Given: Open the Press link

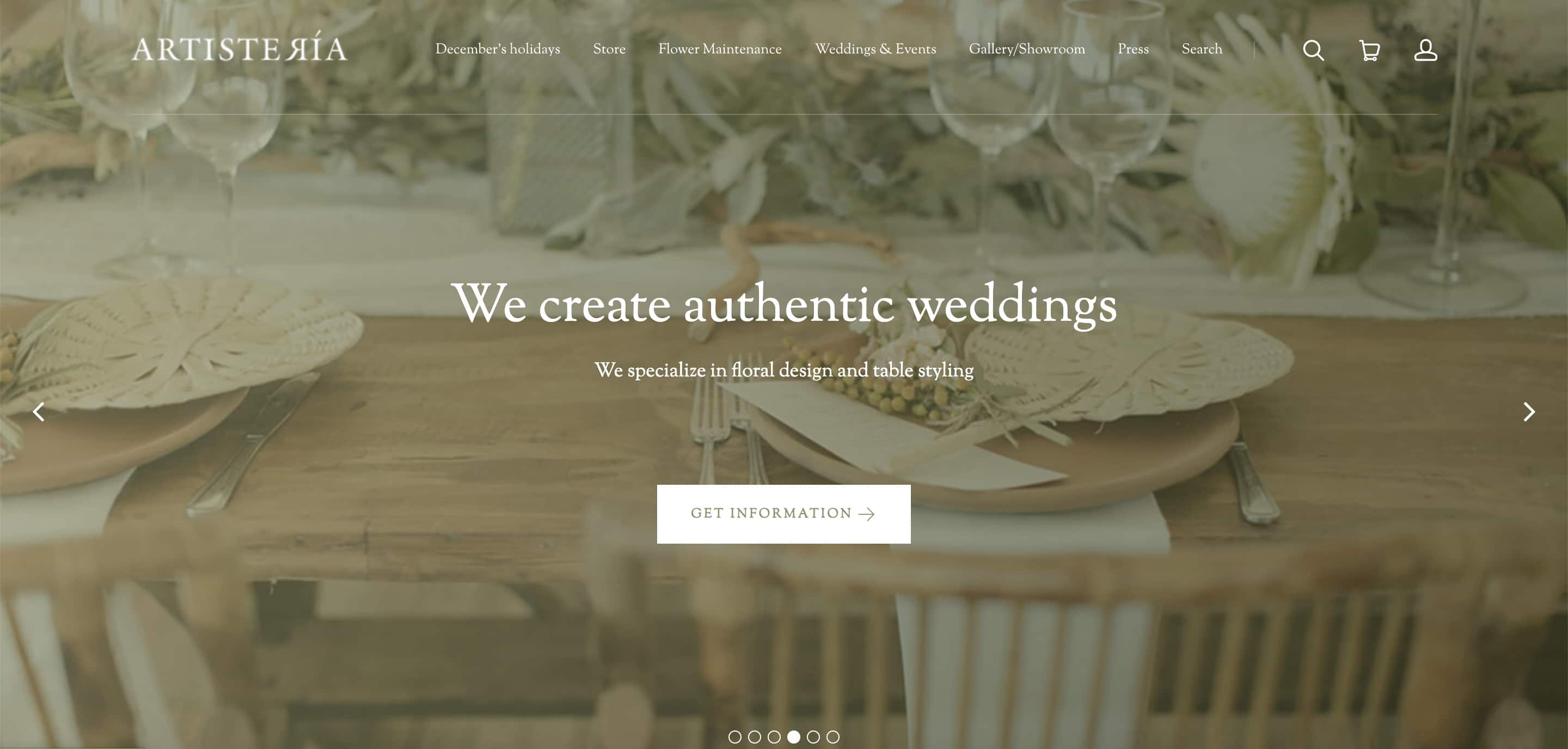Looking at the screenshot, I should 1133,48.
